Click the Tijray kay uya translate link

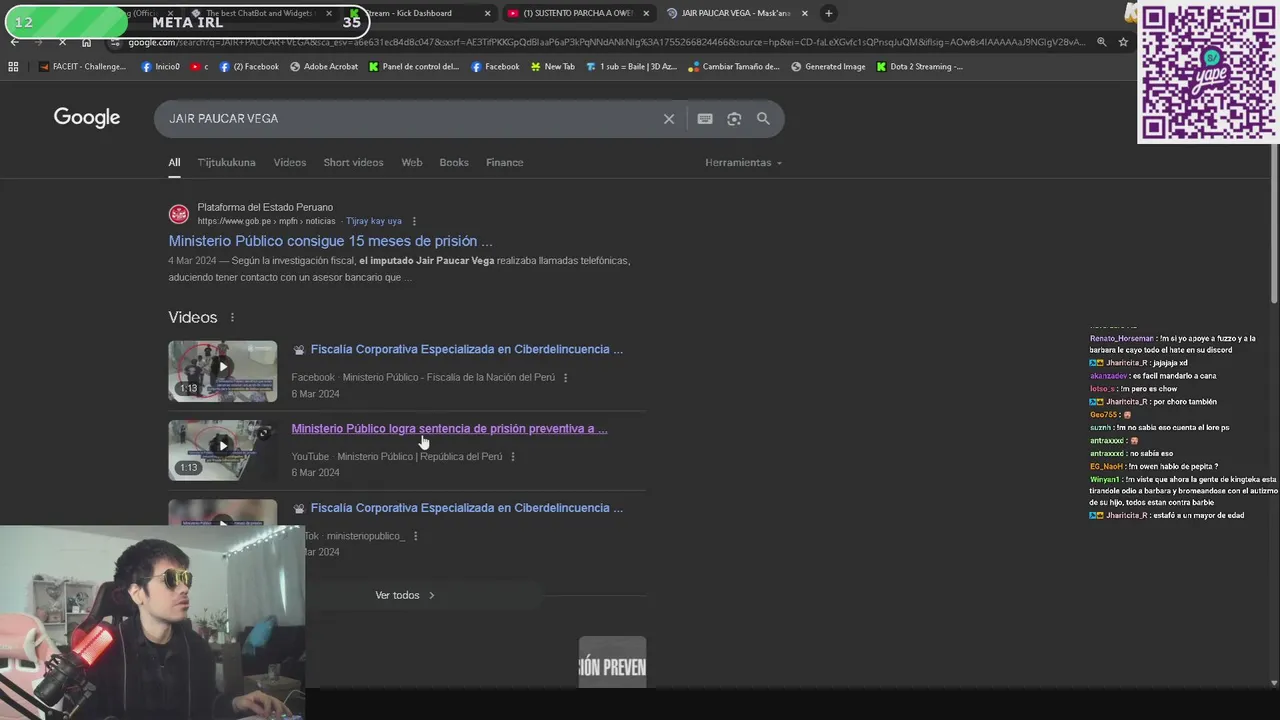click(374, 221)
